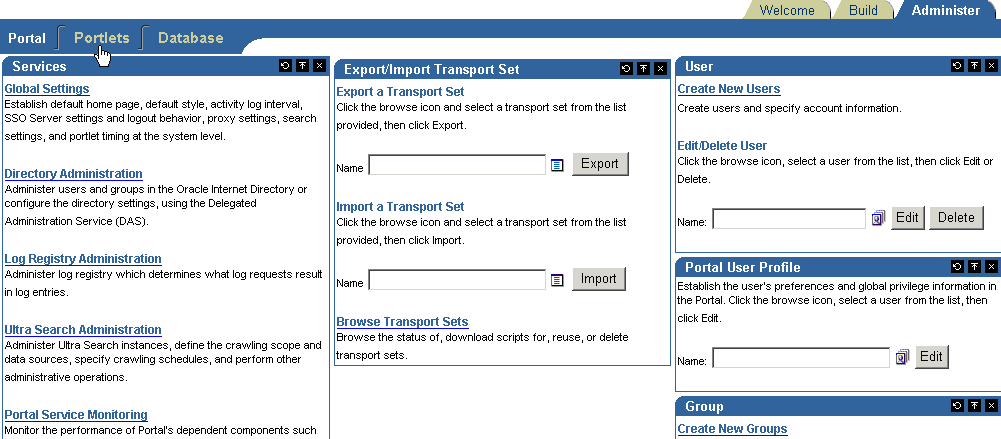The image size is (1001, 439).
Task: Switch to the Portlets sub-tab
Action: [x=101, y=38]
